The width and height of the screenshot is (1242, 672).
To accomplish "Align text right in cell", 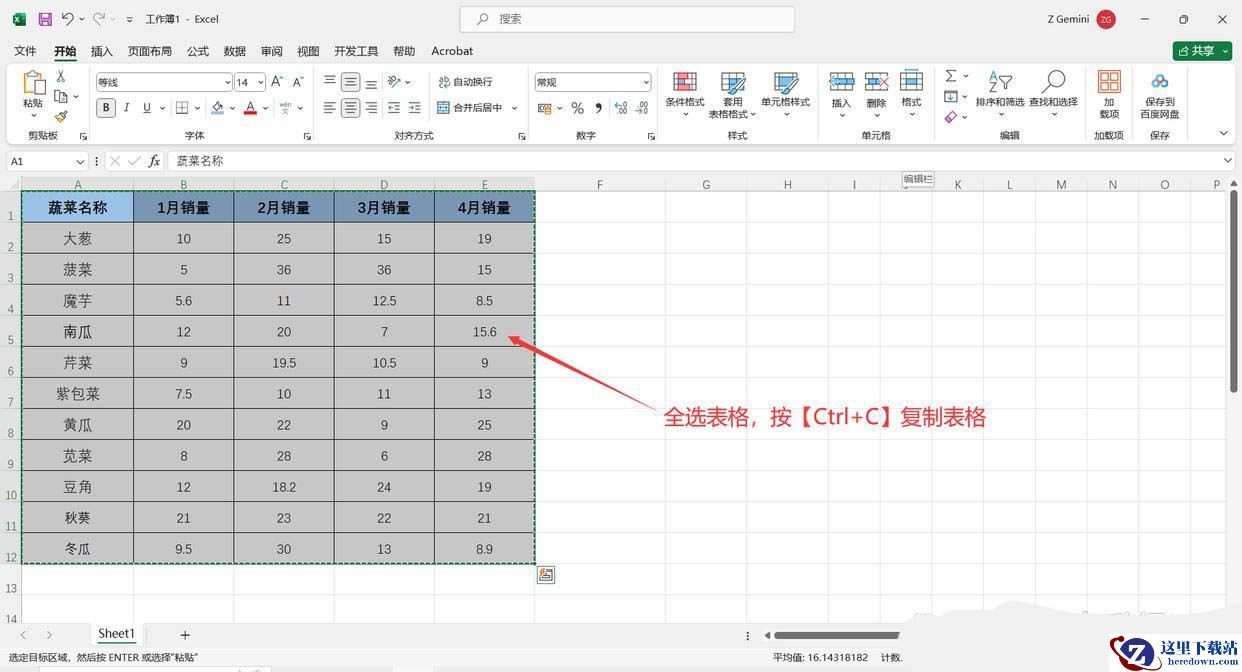I will (x=371, y=108).
